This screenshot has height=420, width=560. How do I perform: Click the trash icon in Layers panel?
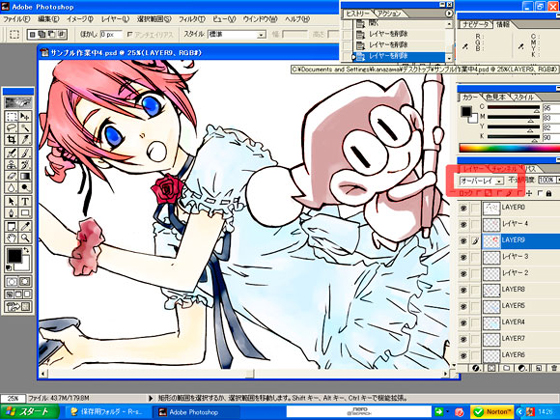(554, 368)
